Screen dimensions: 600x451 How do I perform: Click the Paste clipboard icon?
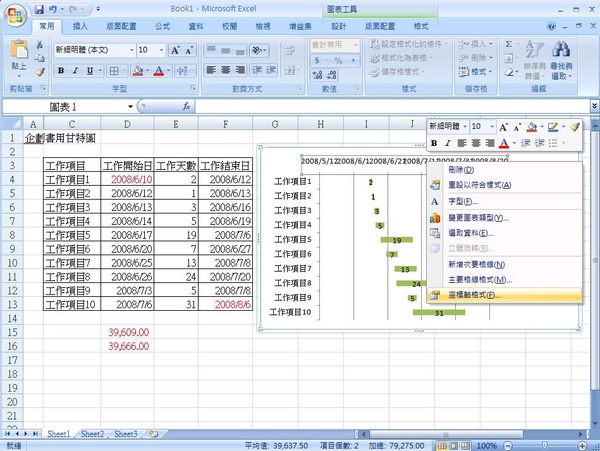[x=19, y=50]
